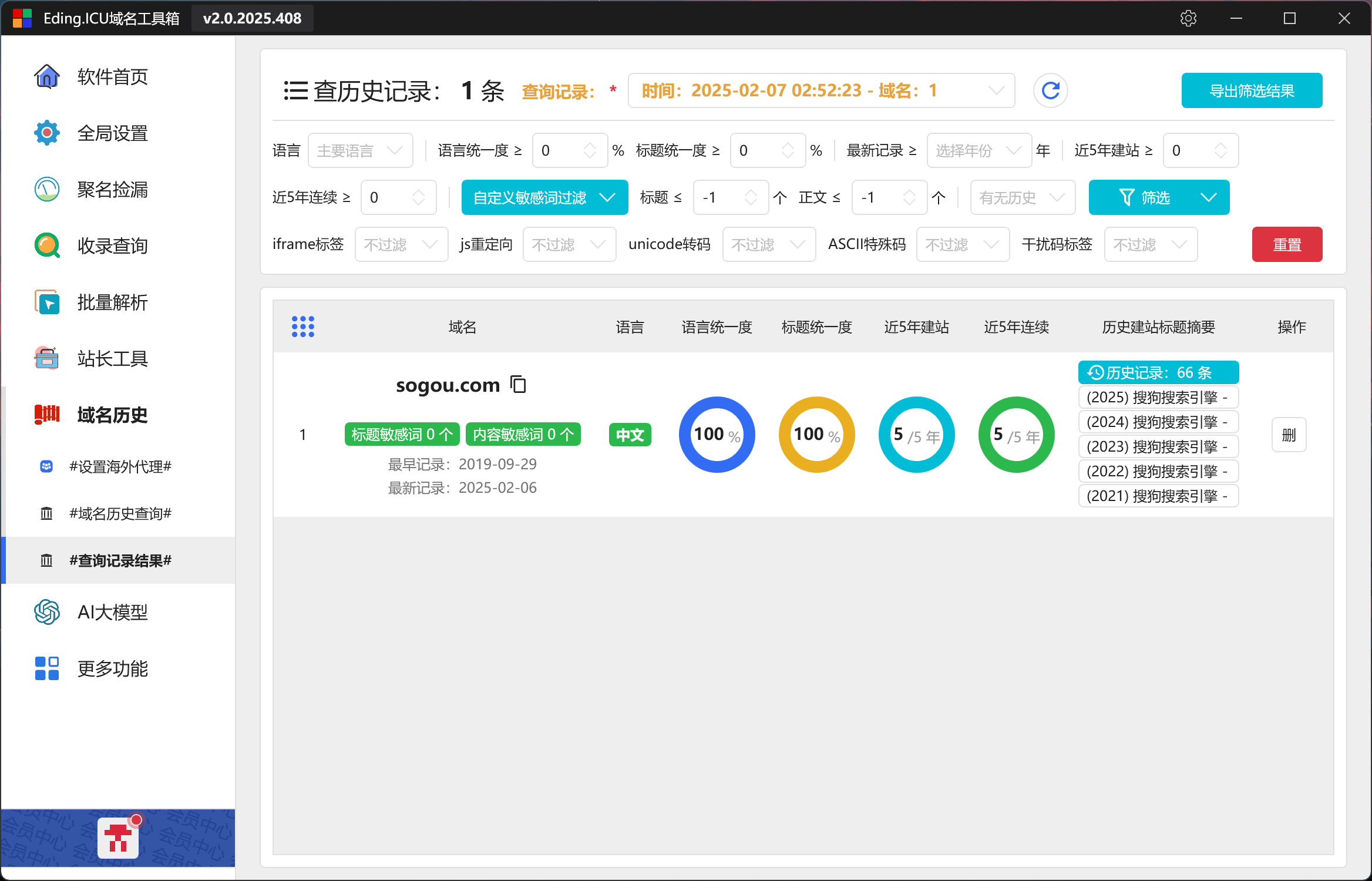Image resolution: width=1372 pixels, height=881 pixels.
Task: Click the 删 delete button for sogou.com
Action: tap(1289, 435)
